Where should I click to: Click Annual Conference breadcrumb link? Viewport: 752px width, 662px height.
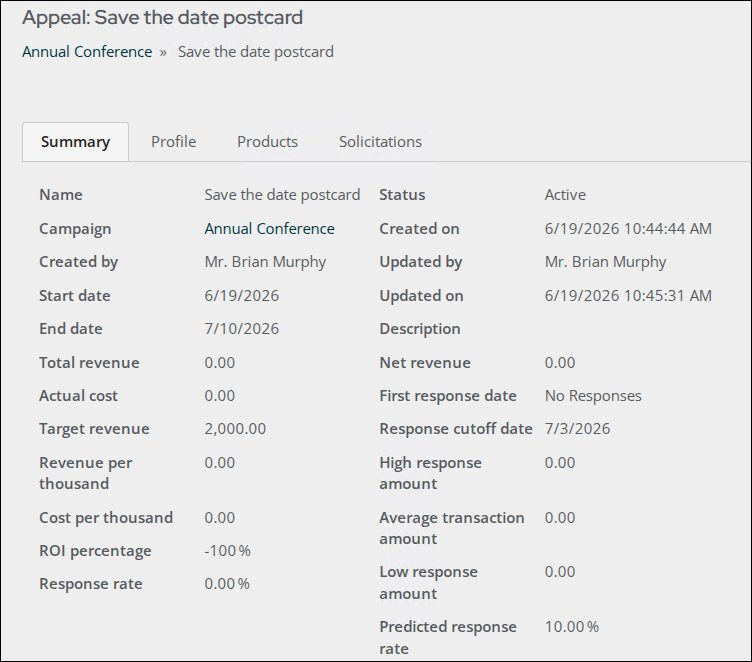tap(87, 52)
